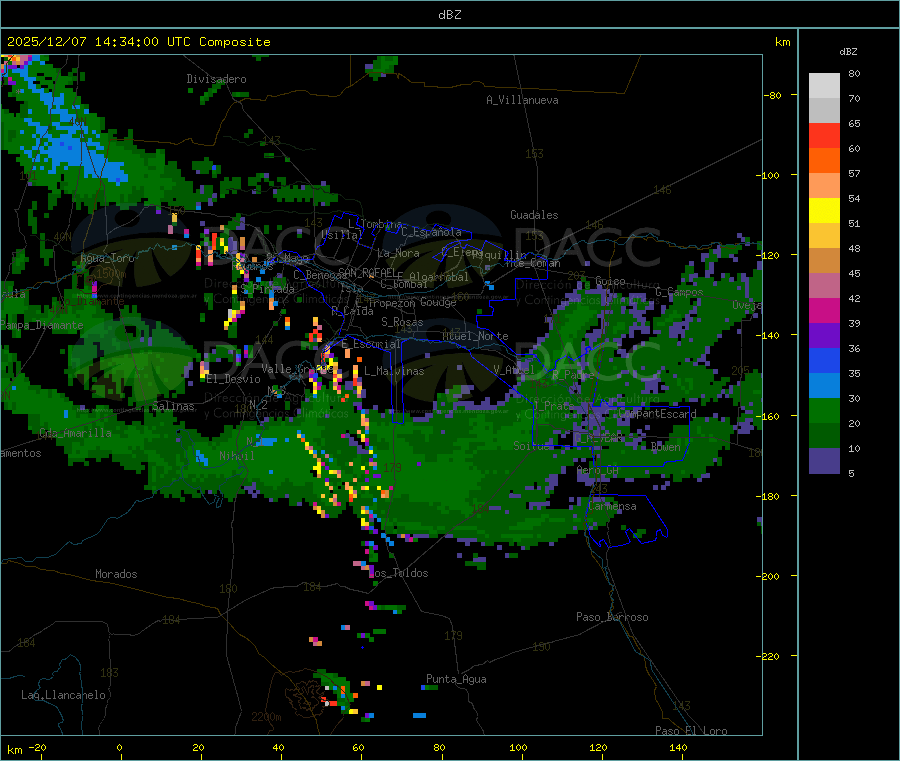900x761 pixels.
Task: Click the '-20' tick on the horizontal km axis
Action: (38, 747)
